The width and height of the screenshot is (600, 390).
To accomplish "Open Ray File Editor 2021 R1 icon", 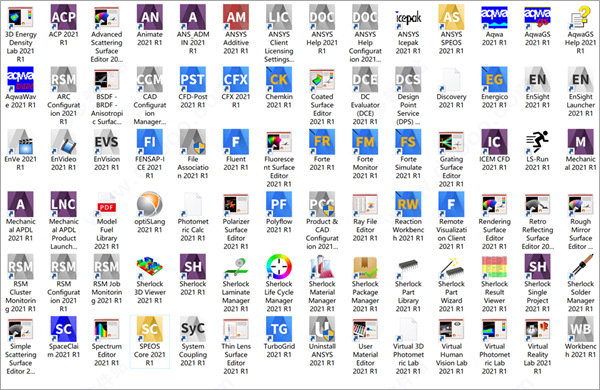I will click(365, 204).
